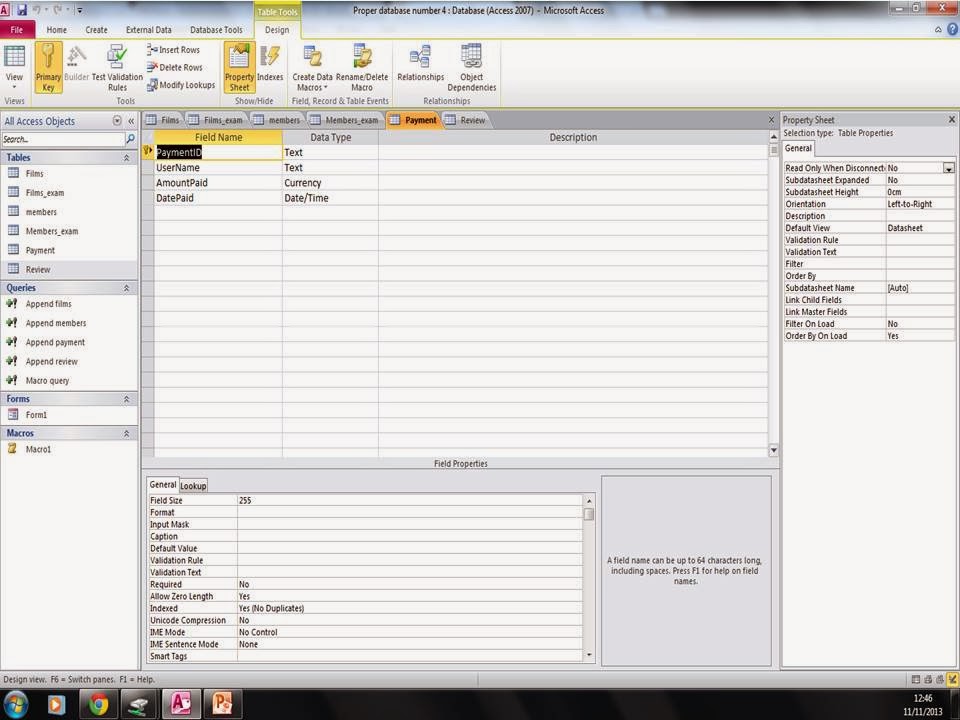Select the AmountPaid field name cell

point(218,182)
